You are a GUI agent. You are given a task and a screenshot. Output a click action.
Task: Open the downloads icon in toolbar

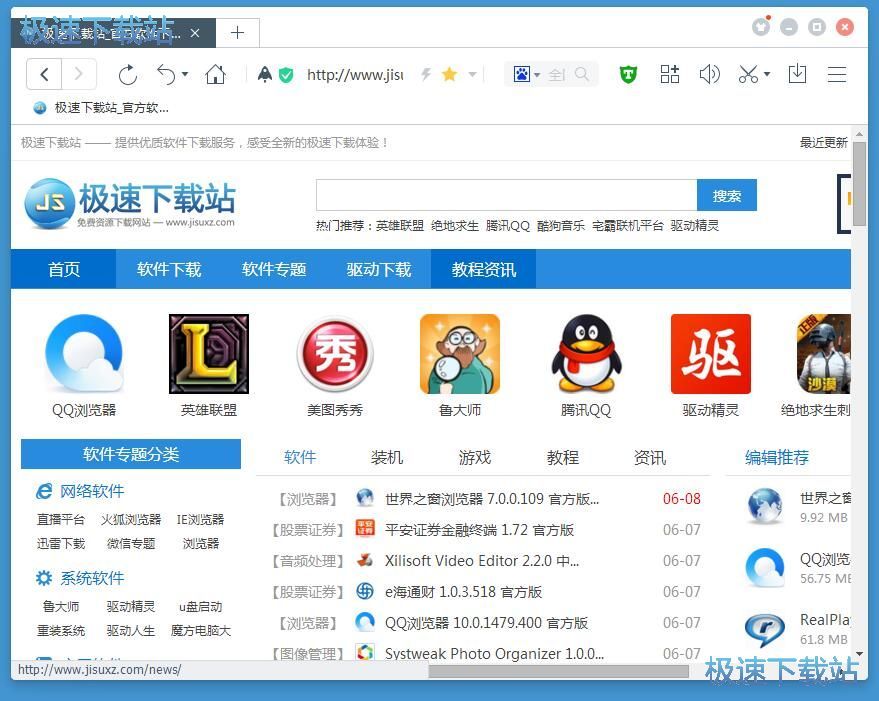tap(797, 74)
